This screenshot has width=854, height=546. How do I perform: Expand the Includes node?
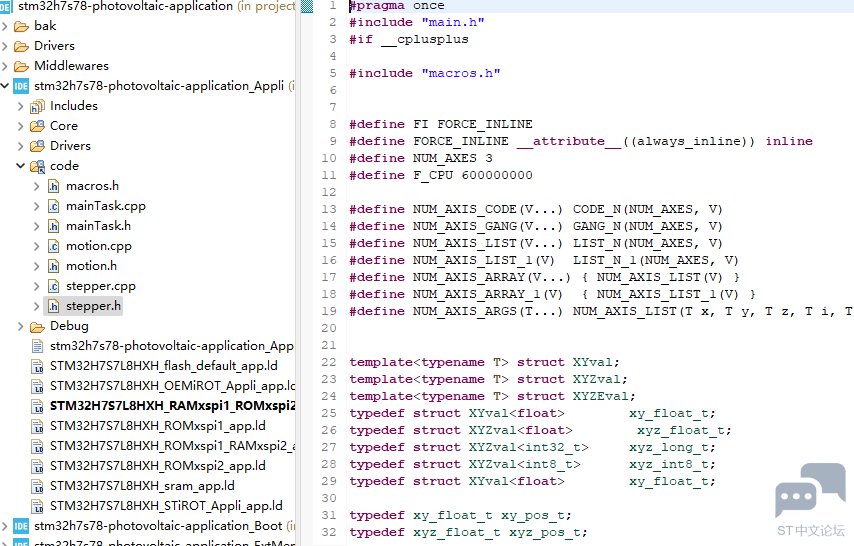[x=21, y=106]
